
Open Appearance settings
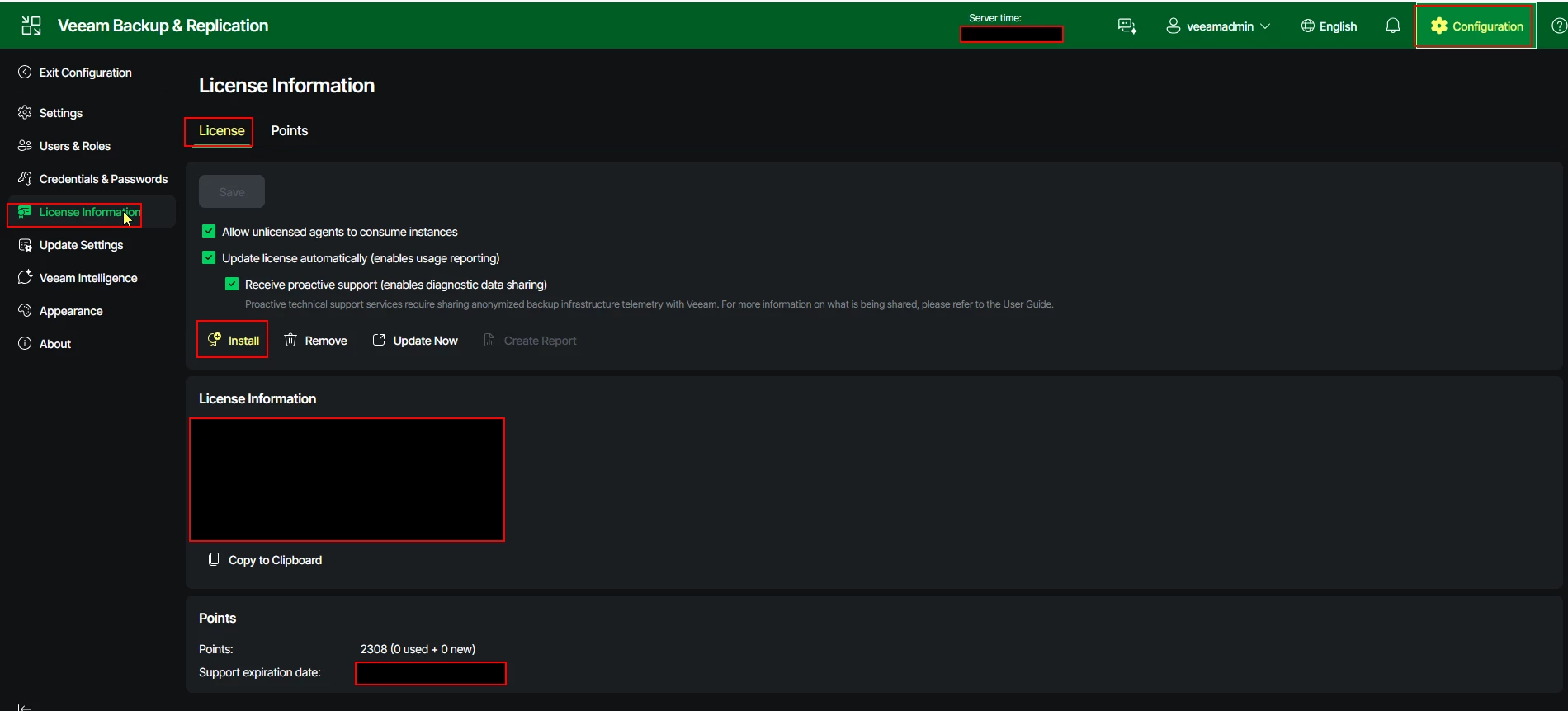click(71, 311)
